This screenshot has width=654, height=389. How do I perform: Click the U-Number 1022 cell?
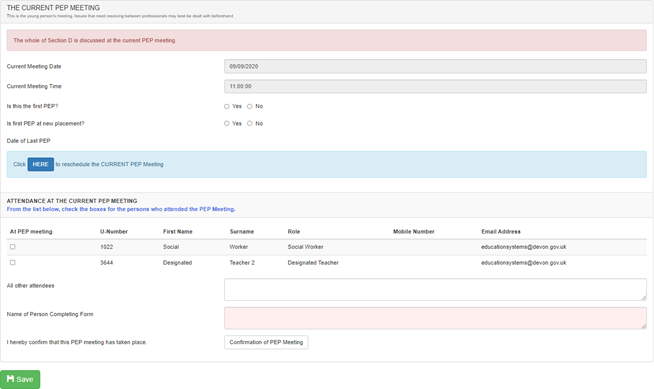click(x=106, y=247)
